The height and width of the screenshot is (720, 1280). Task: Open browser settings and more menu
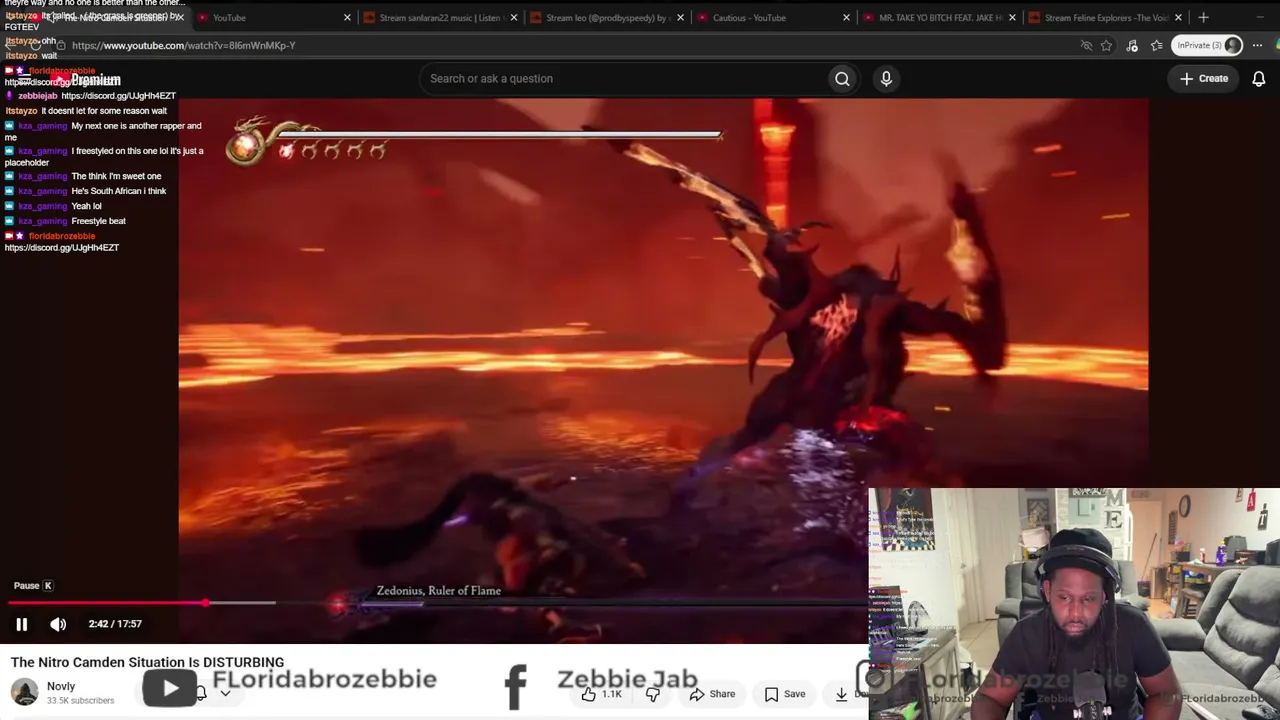(1258, 45)
